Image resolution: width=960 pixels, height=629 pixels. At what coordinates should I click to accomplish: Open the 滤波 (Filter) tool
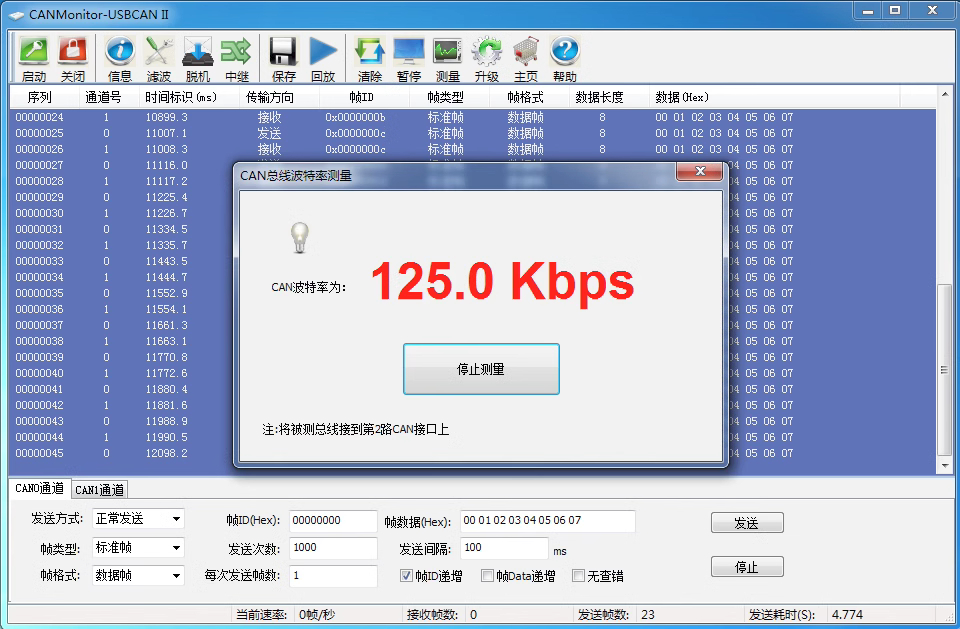click(159, 56)
